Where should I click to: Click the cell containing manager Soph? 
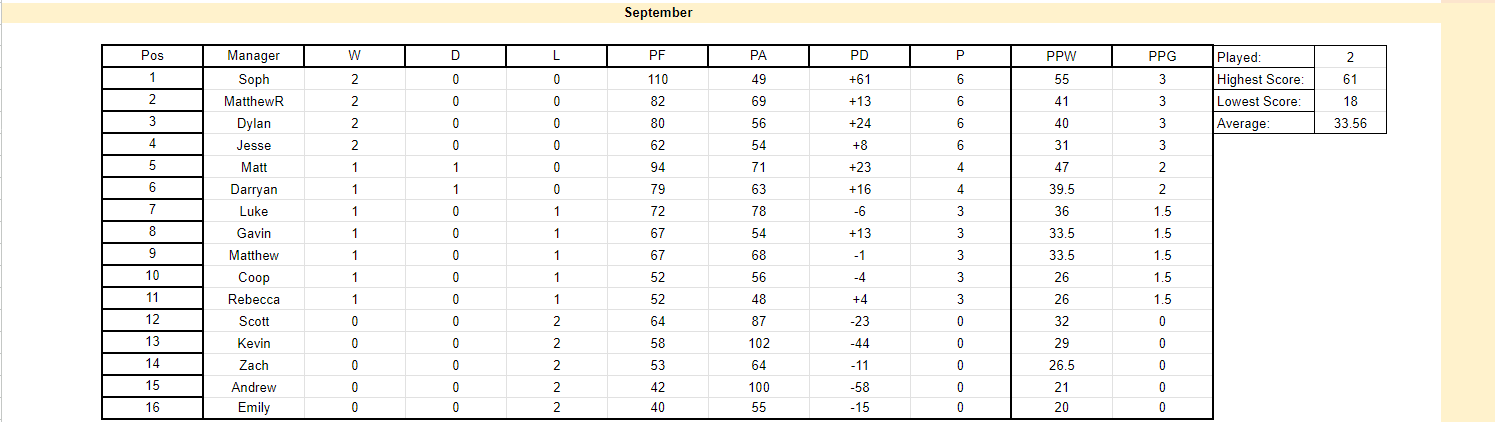pos(254,79)
